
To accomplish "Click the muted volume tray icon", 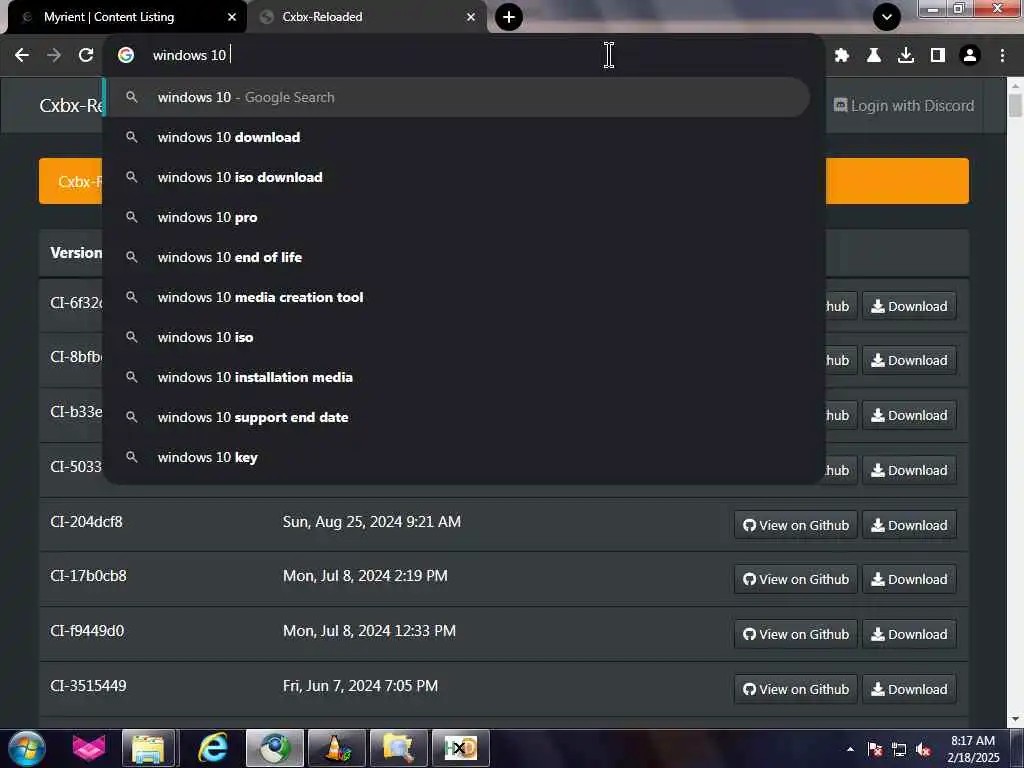I will tap(923, 749).
